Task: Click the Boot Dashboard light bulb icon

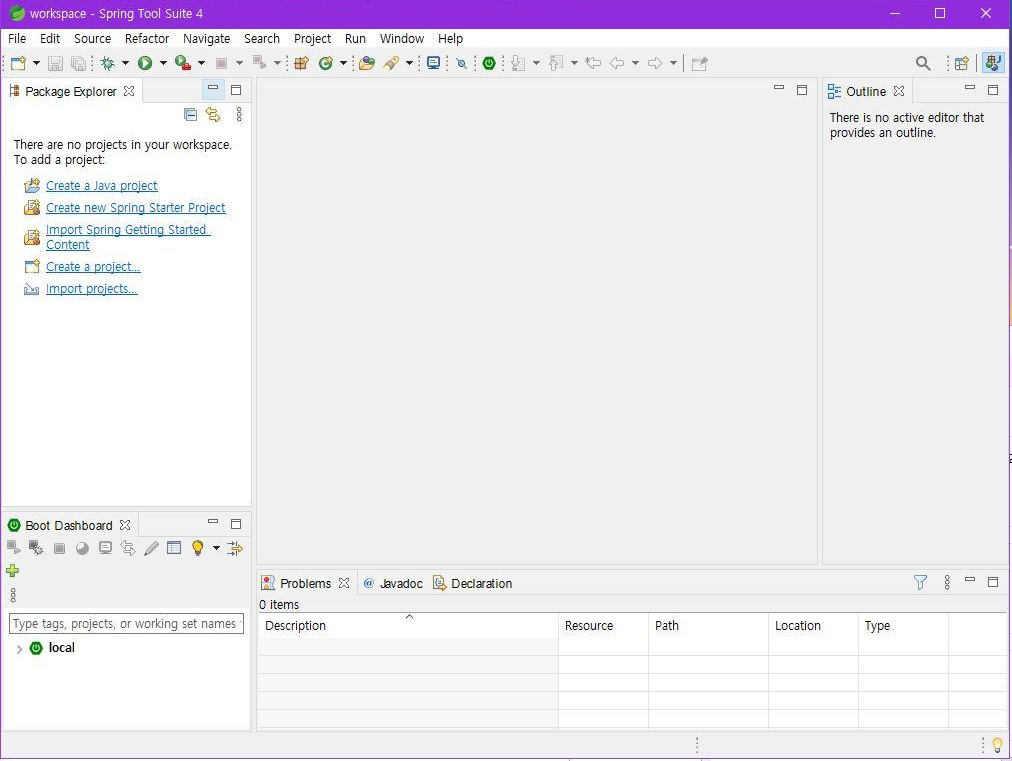Action: click(197, 548)
